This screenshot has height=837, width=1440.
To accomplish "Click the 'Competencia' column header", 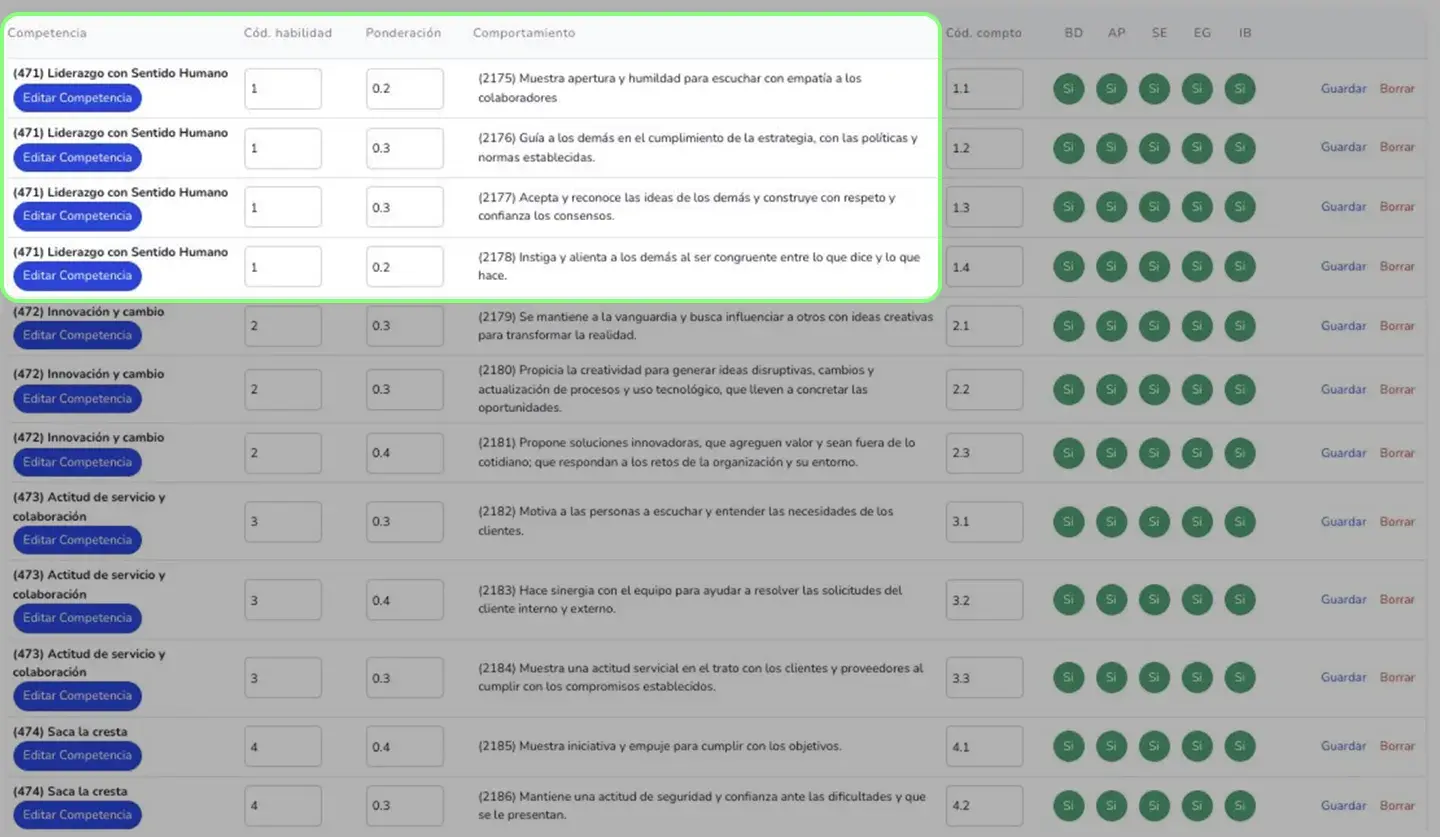I will [47, 33].
